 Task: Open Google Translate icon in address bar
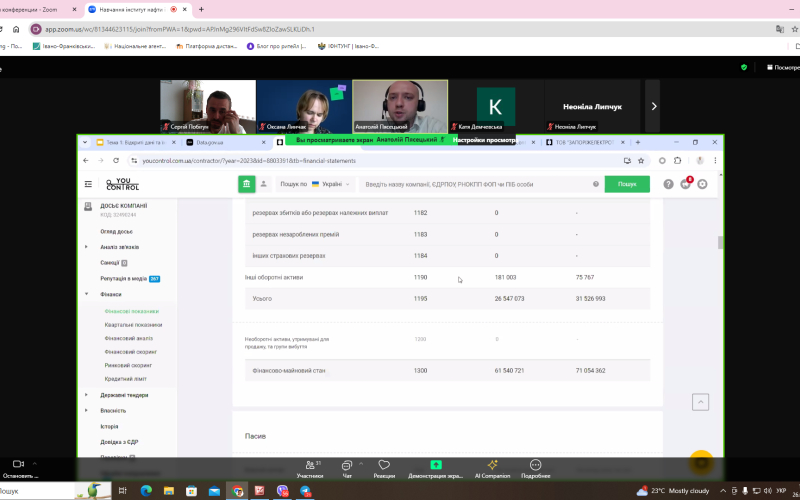point(780,29)
